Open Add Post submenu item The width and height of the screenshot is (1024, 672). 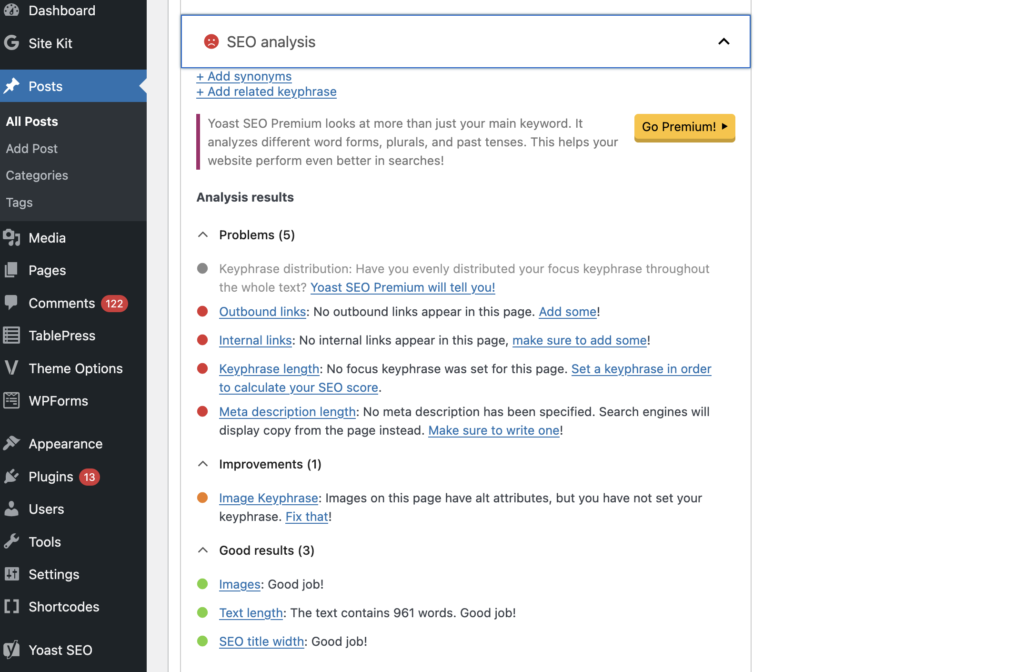pos(31,149)
